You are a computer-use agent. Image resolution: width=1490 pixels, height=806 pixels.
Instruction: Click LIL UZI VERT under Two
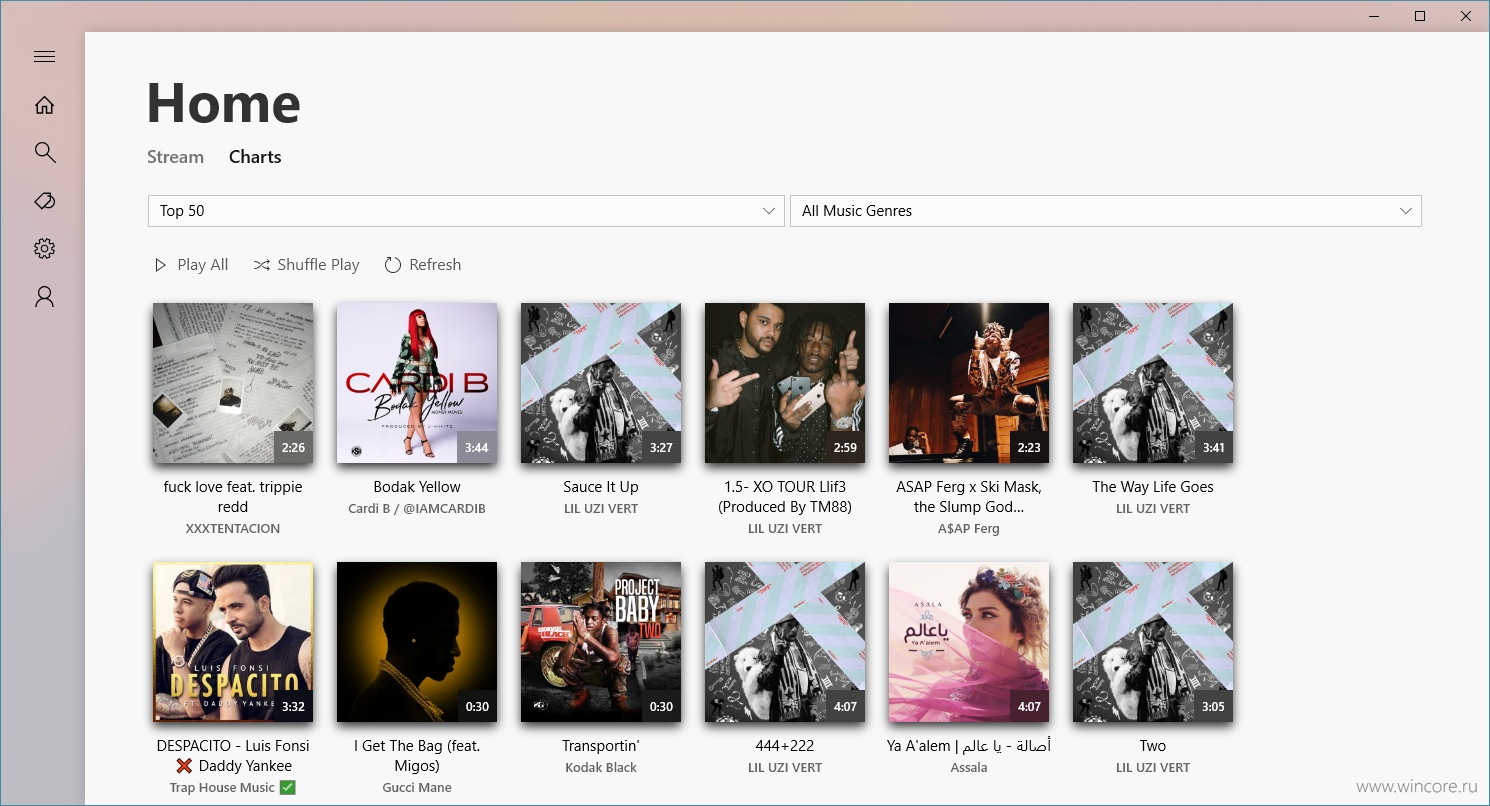coord(1153,768)
